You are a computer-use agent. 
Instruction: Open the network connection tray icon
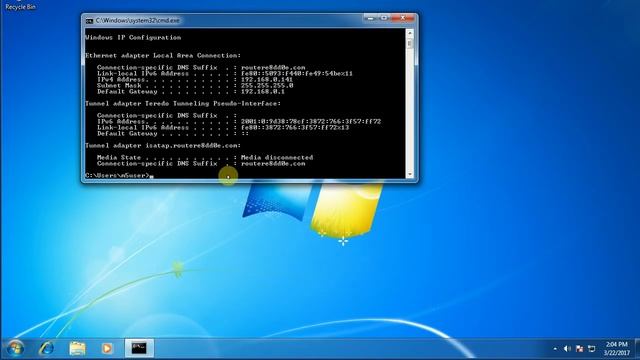592,349
